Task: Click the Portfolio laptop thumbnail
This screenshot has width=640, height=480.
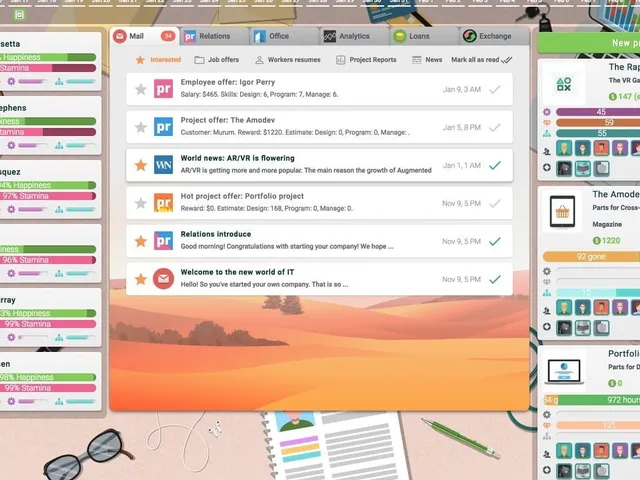Action: 564,371
